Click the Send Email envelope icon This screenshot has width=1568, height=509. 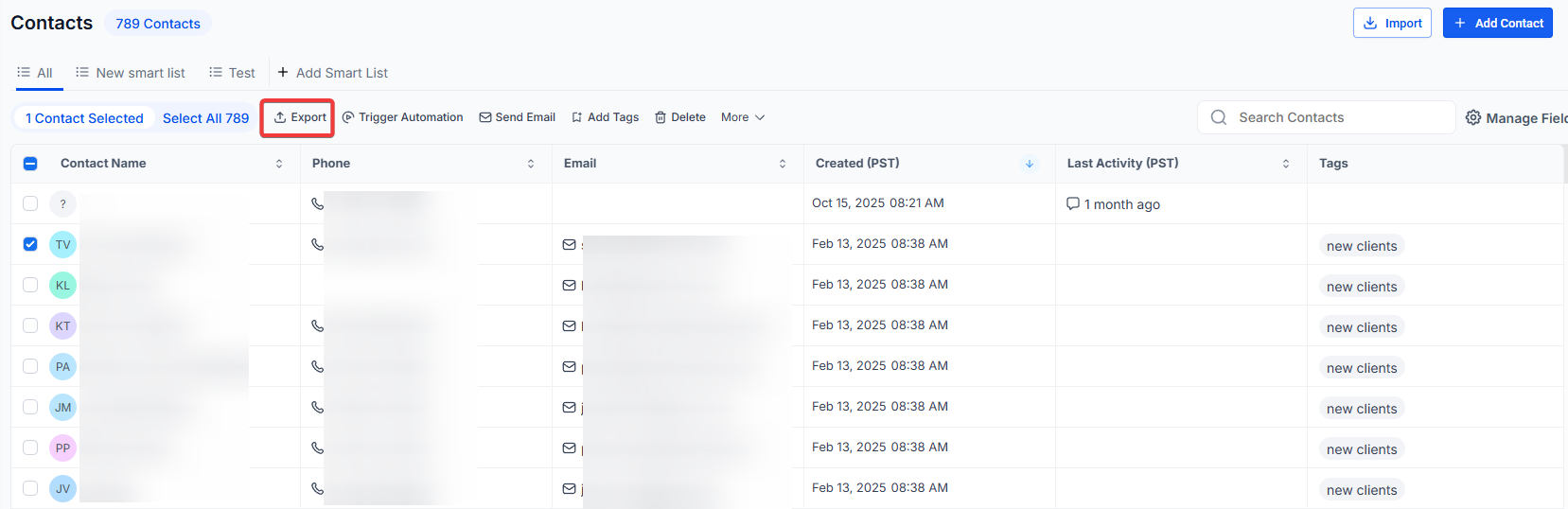(x=485, y=117)
